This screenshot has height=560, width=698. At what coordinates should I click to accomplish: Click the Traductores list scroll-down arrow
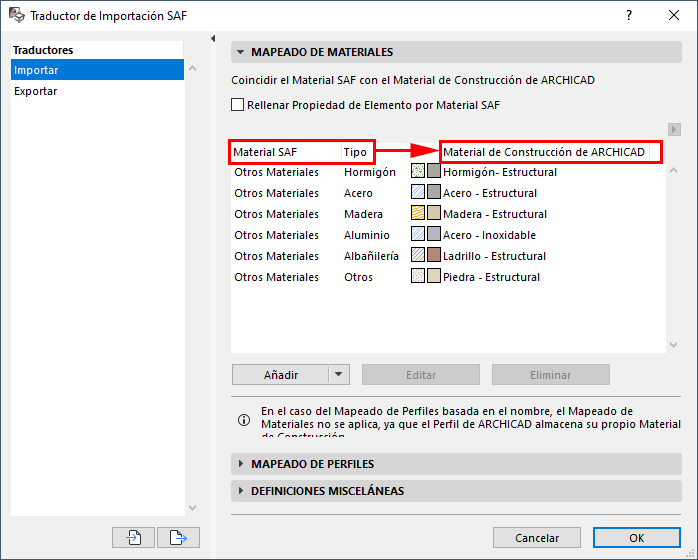click(192, 507)
